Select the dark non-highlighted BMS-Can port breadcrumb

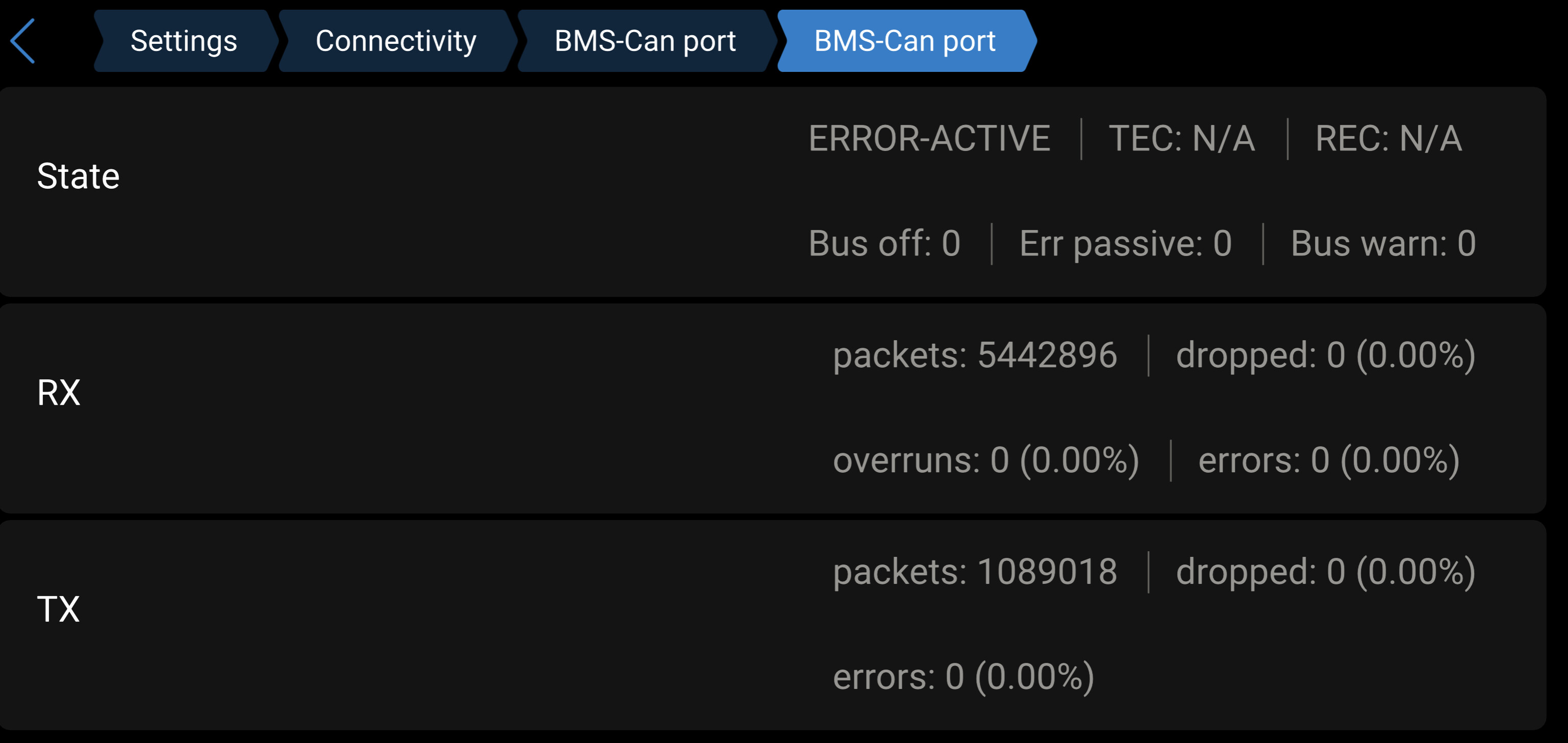coord(645,41)
